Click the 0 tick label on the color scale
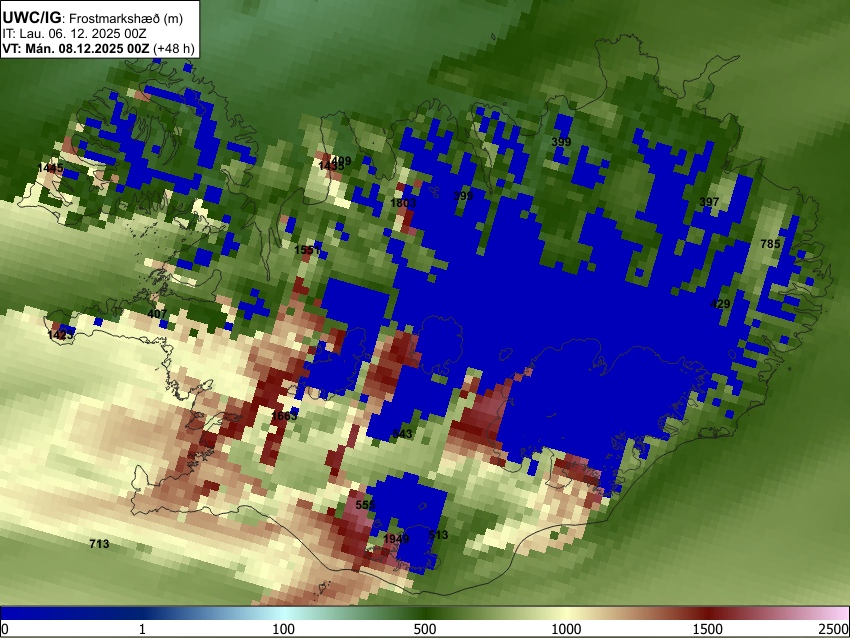The height and width of the screenshot is (638, 850). (x=5, y=629)
